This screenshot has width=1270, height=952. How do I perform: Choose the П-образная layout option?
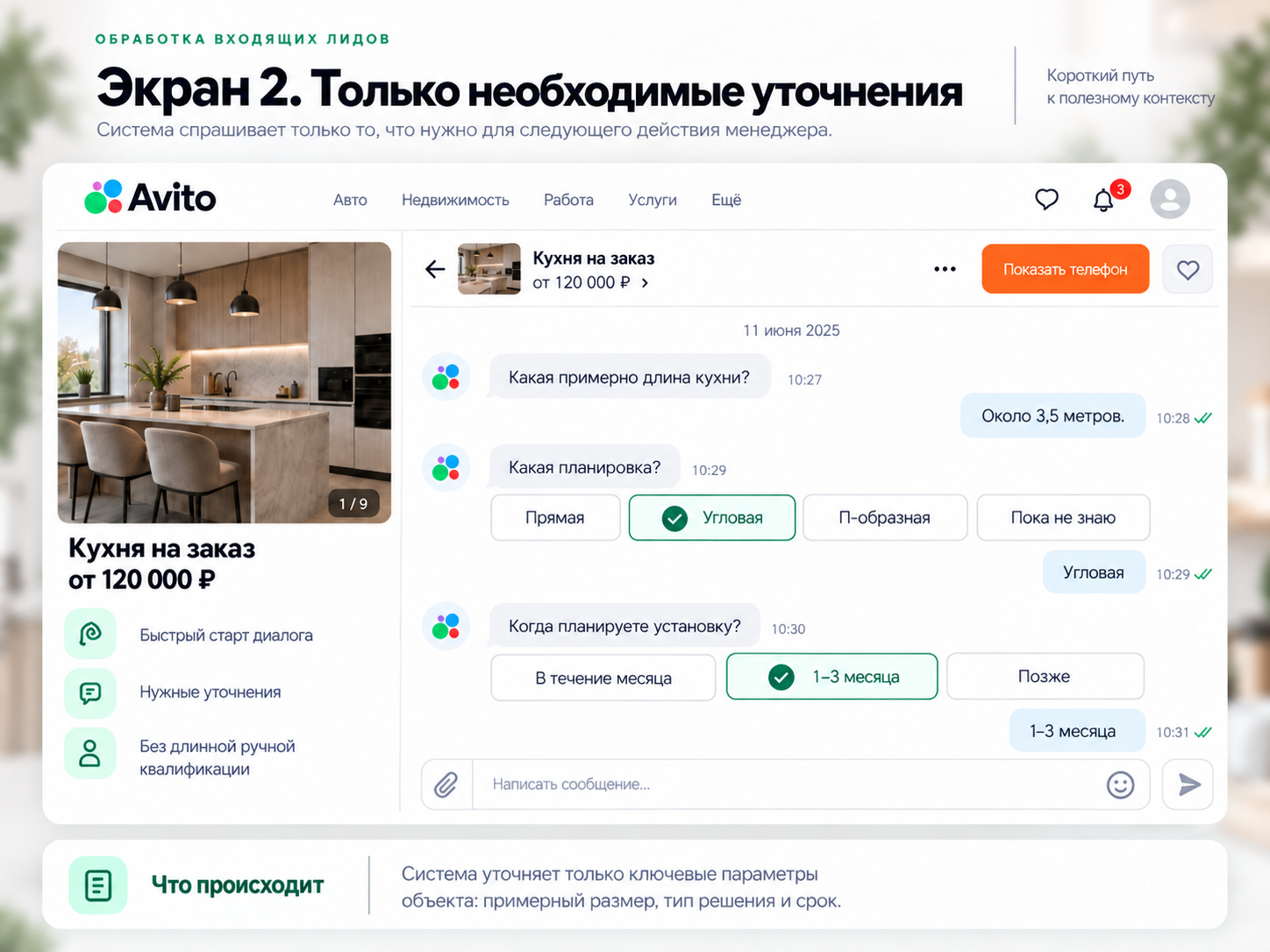click(x=885, y=518)
